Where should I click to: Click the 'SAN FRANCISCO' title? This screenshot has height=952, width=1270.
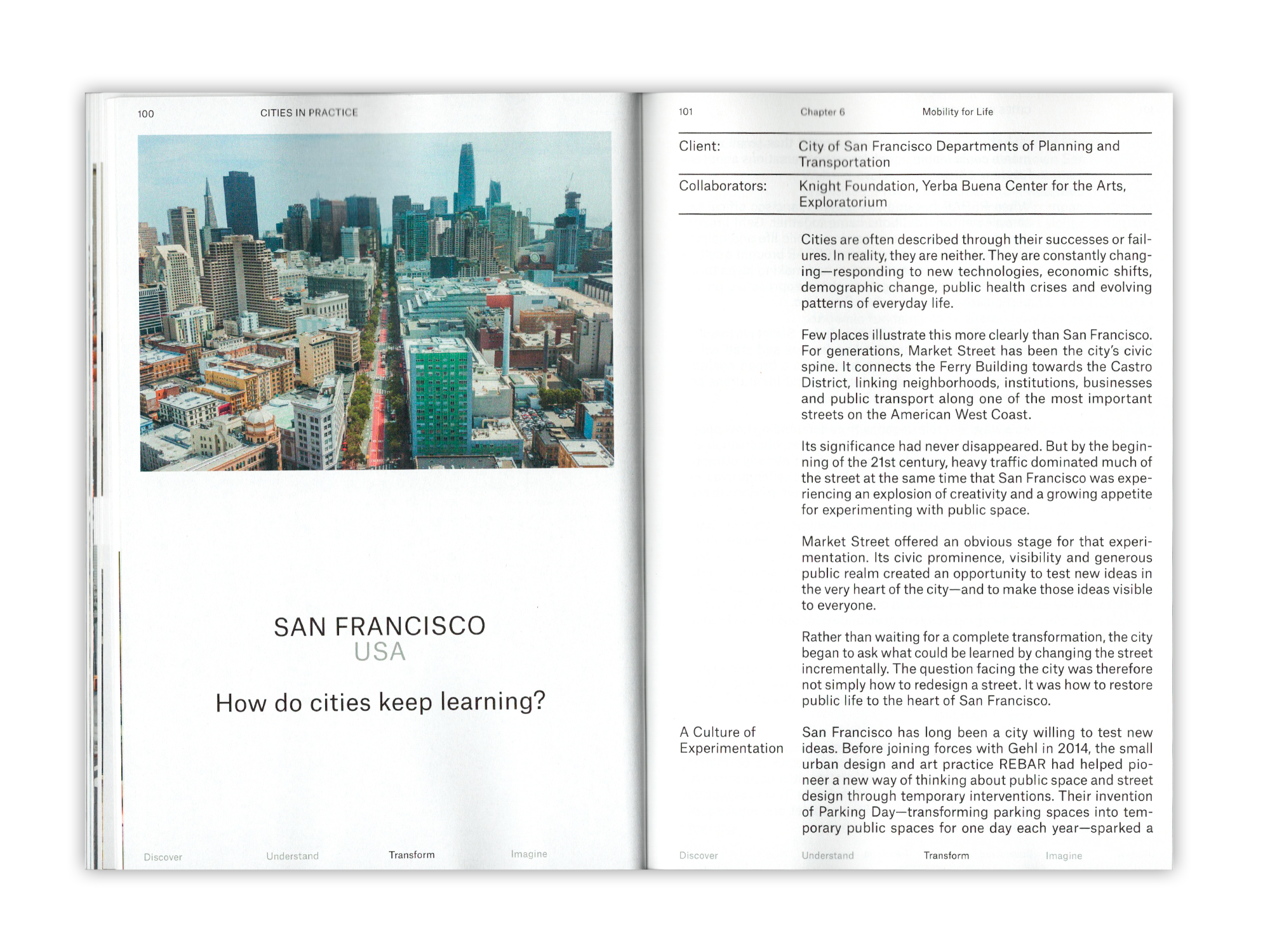pos(380,626)
